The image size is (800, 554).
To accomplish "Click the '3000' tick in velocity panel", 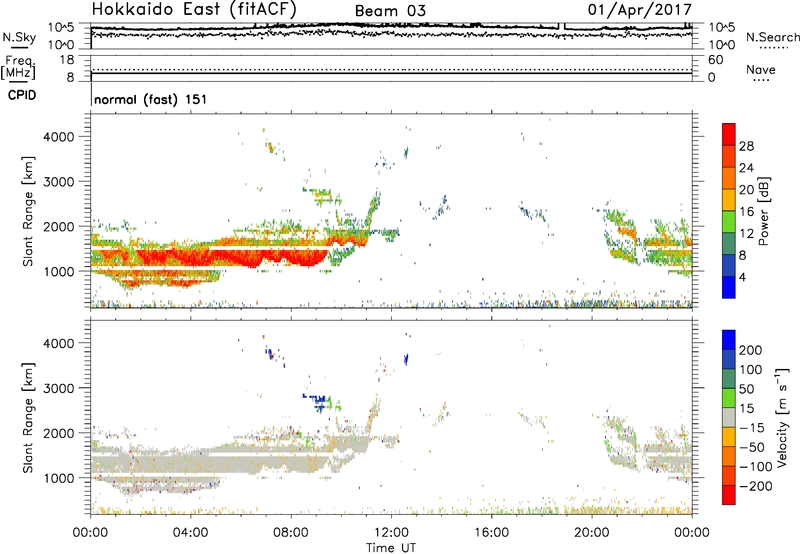I will point(59,388).
